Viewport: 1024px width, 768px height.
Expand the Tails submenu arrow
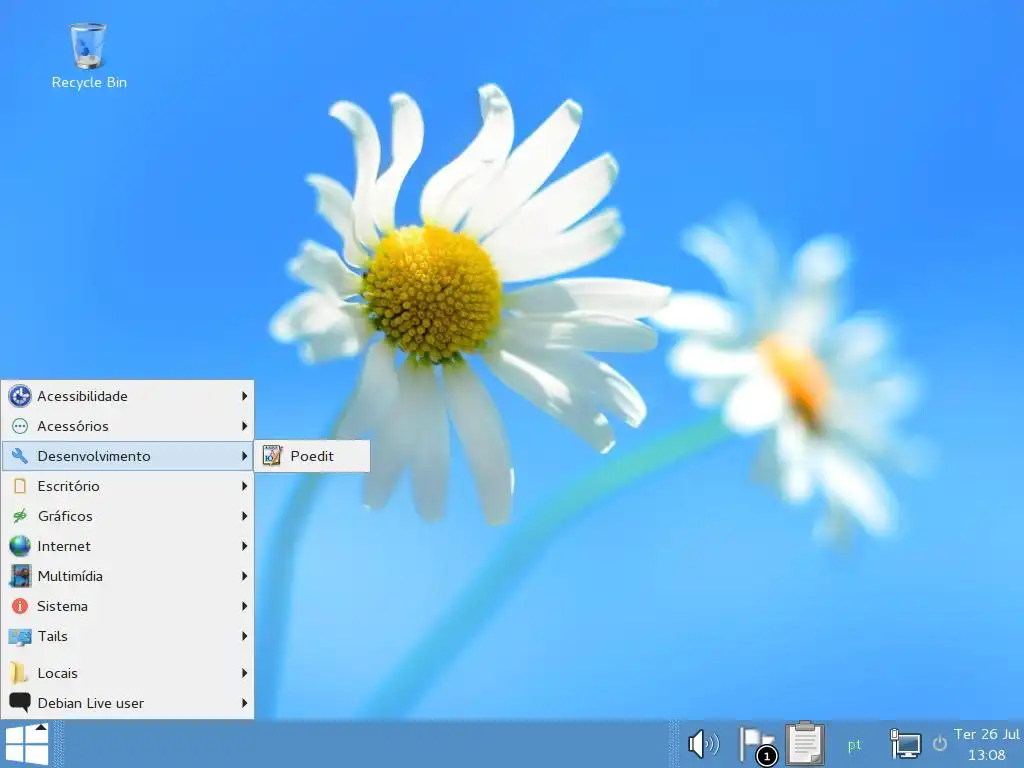point(244,636)
